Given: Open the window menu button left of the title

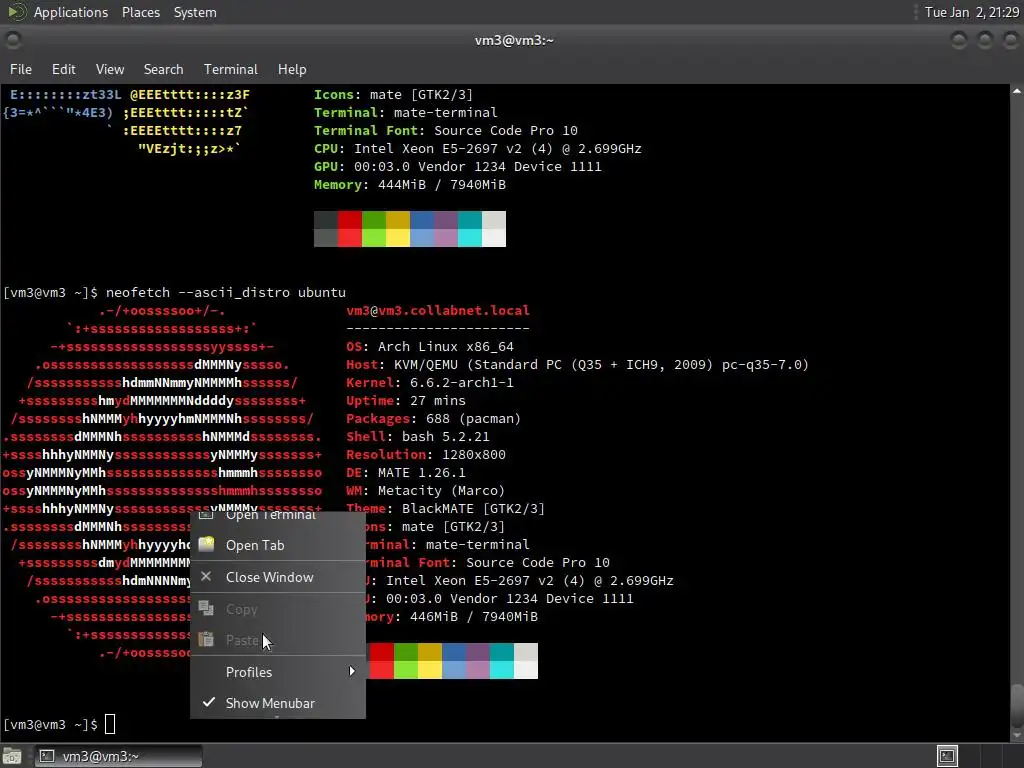Looking at the screenshot, I should click(x=12, y=40).
